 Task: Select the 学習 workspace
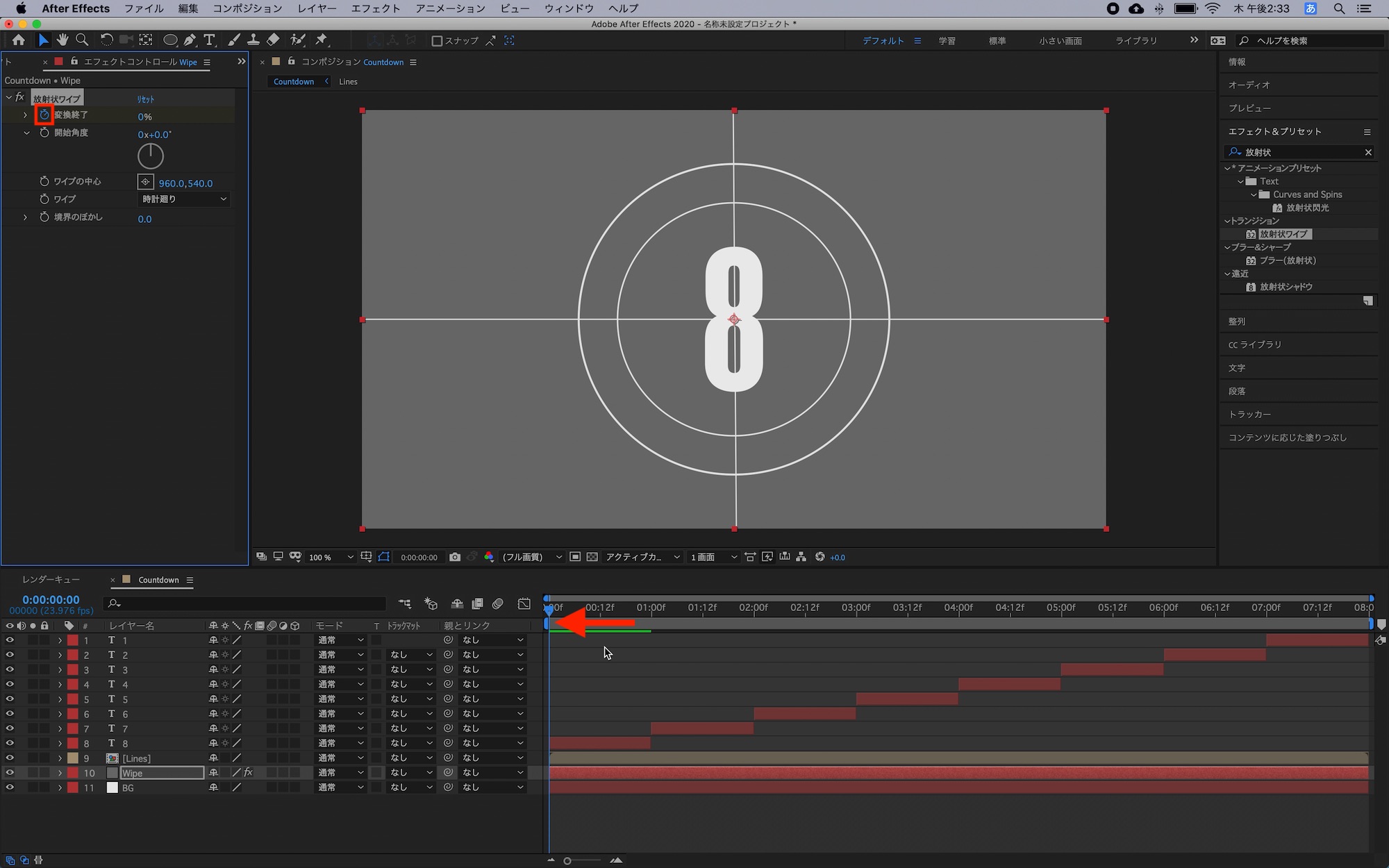947,41
